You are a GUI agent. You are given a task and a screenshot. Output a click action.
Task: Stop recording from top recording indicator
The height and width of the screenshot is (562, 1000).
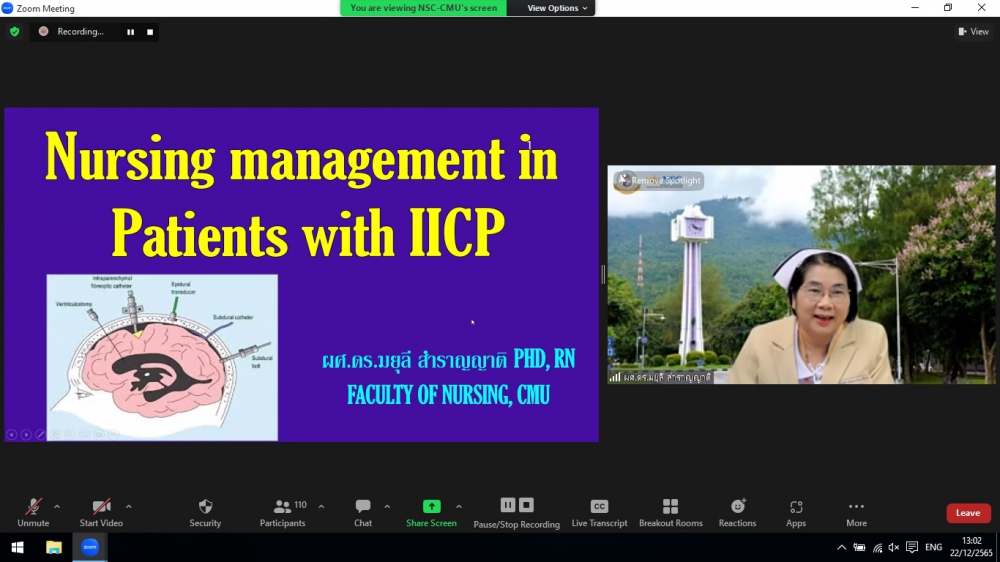[x=150, y=32]
